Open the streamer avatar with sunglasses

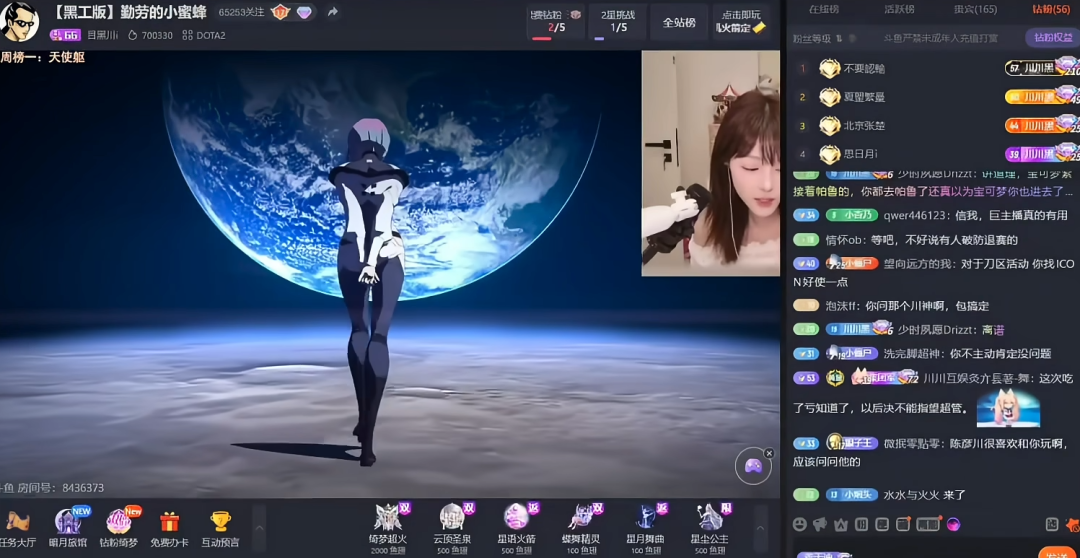pyautogui.click(x=19, y=21)
